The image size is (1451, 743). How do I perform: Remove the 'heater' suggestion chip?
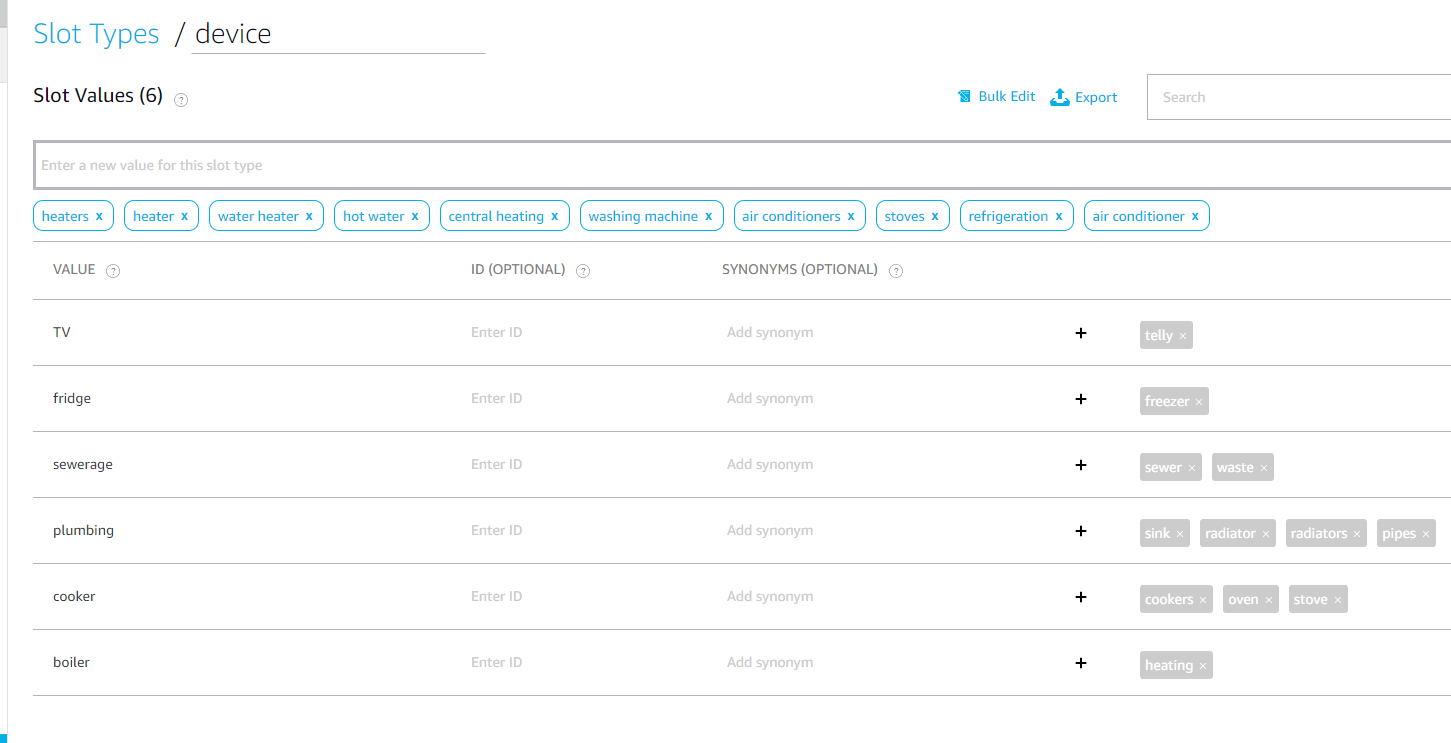tap(184, 216)
